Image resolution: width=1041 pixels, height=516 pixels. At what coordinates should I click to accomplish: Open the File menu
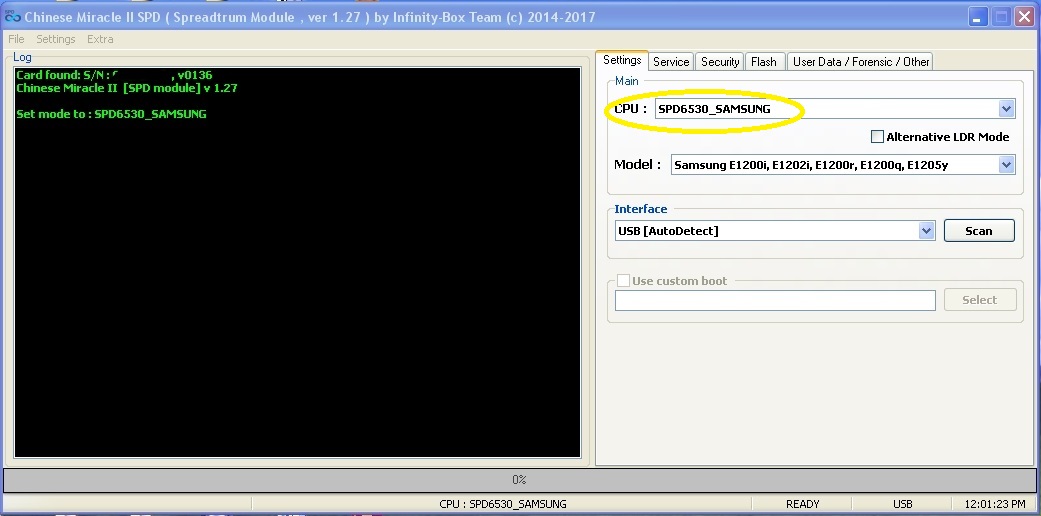click(16, 39)
